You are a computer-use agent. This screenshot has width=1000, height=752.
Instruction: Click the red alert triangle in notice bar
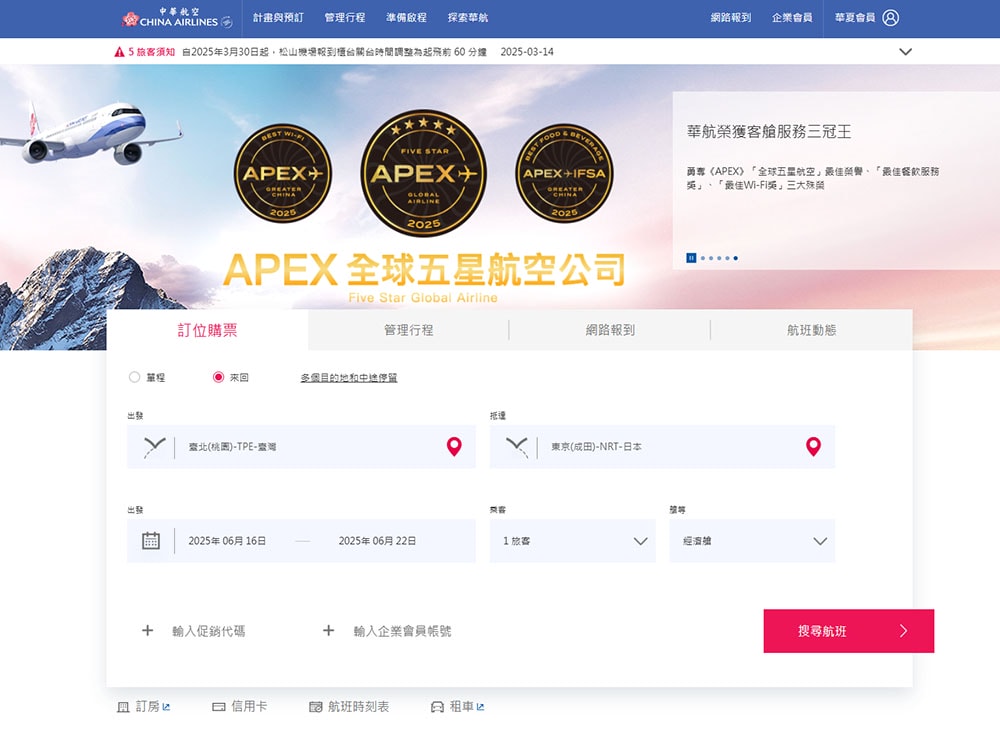(x=119, y=52)
